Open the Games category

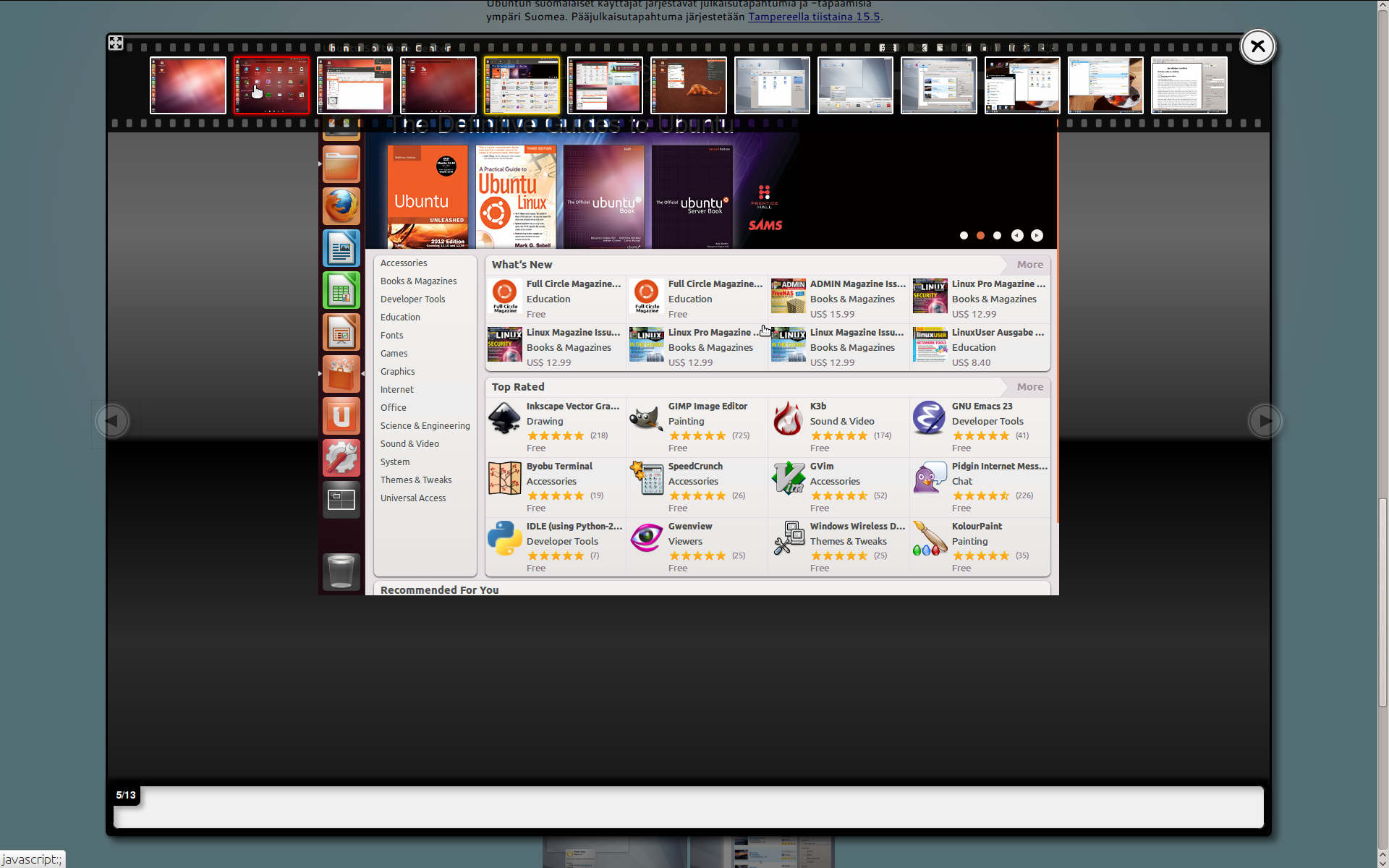[394, 354]
